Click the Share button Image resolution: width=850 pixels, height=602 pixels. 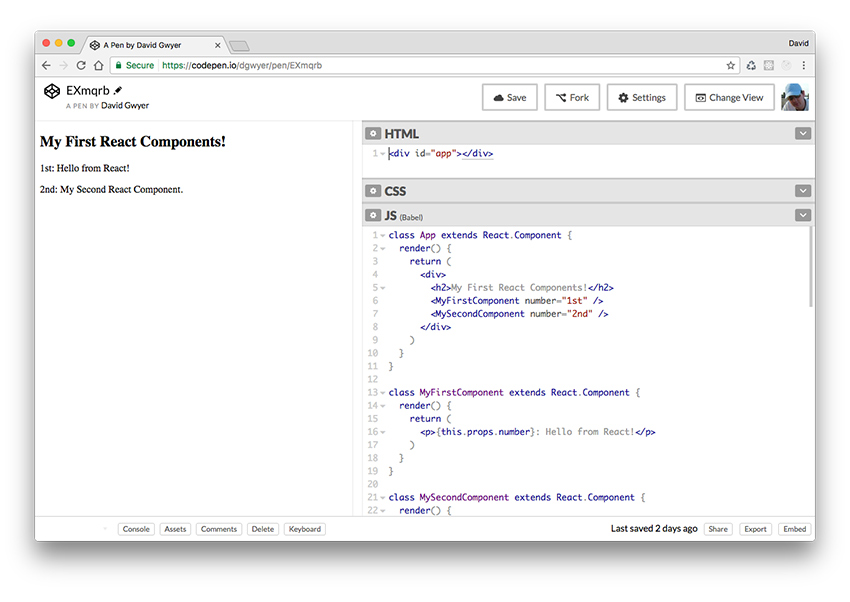pyautogui.click(x=718, y=529)
